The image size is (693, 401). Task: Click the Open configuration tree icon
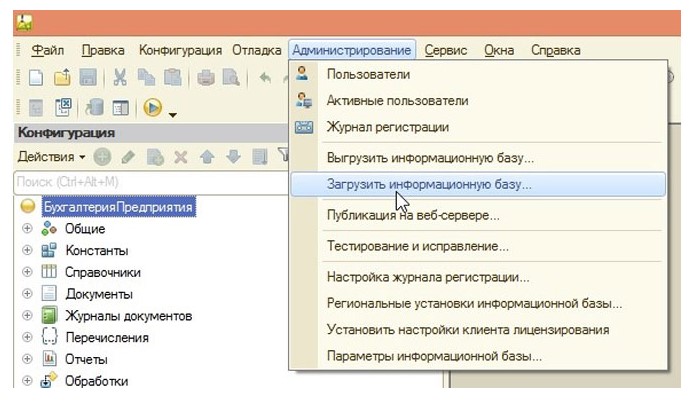[36, 107]
